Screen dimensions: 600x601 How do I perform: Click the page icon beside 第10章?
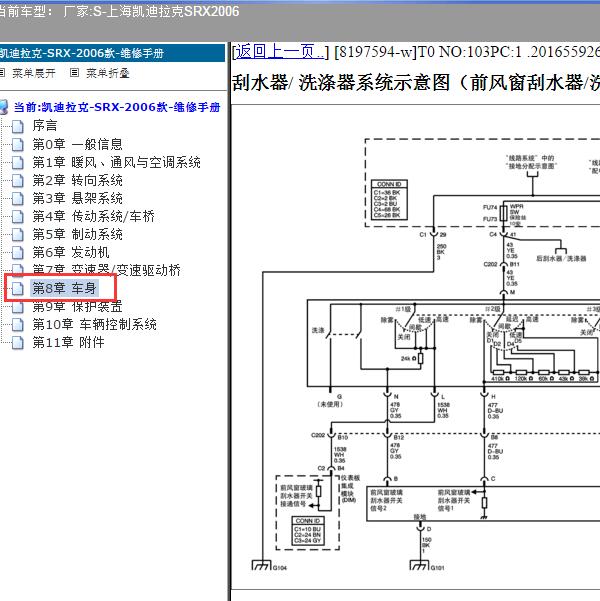coord(18,325)
